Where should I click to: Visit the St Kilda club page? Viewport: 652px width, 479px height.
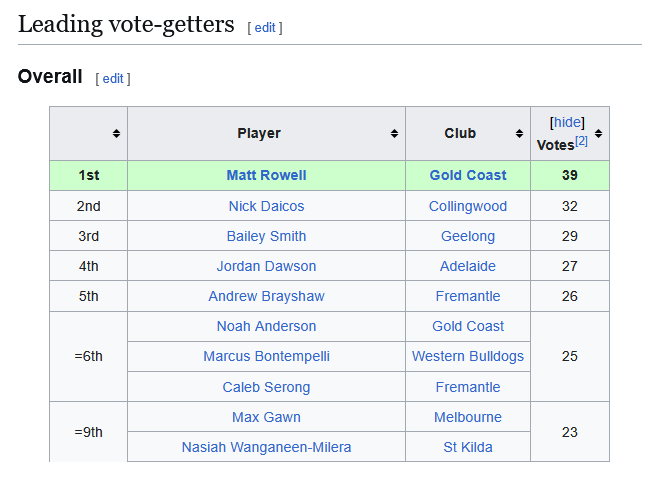point(468,447)
